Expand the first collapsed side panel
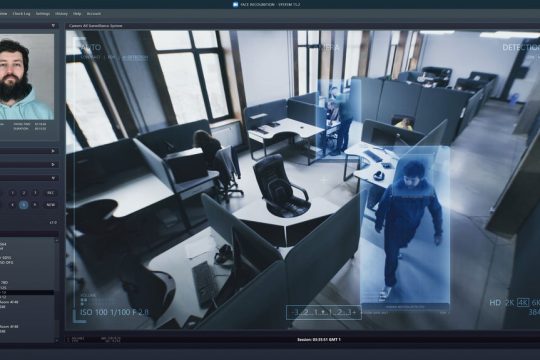Viewport: 540px width, 360px height. 53,151
